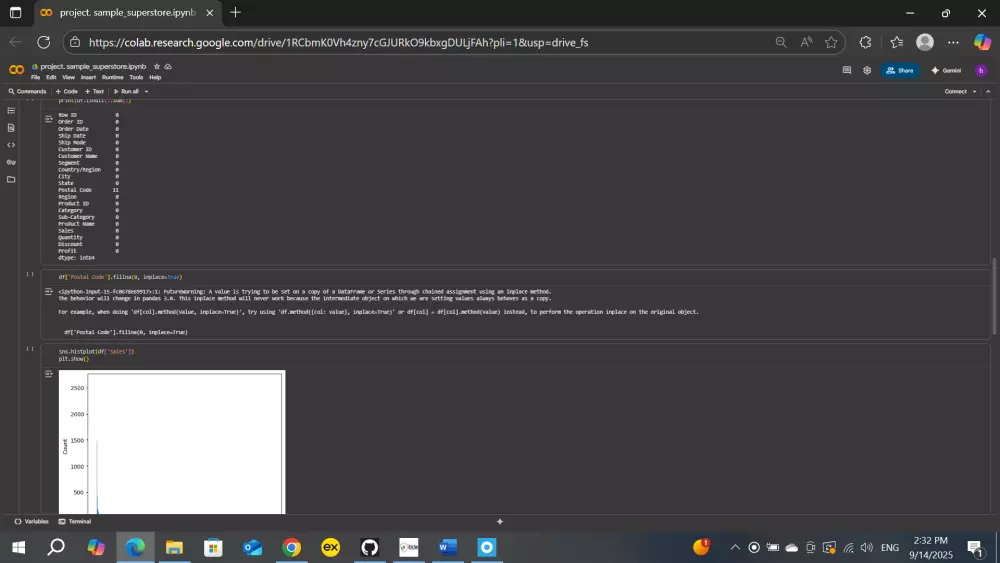
Task: Click the browser address bar URL
Action: click(x=338, y=42)
